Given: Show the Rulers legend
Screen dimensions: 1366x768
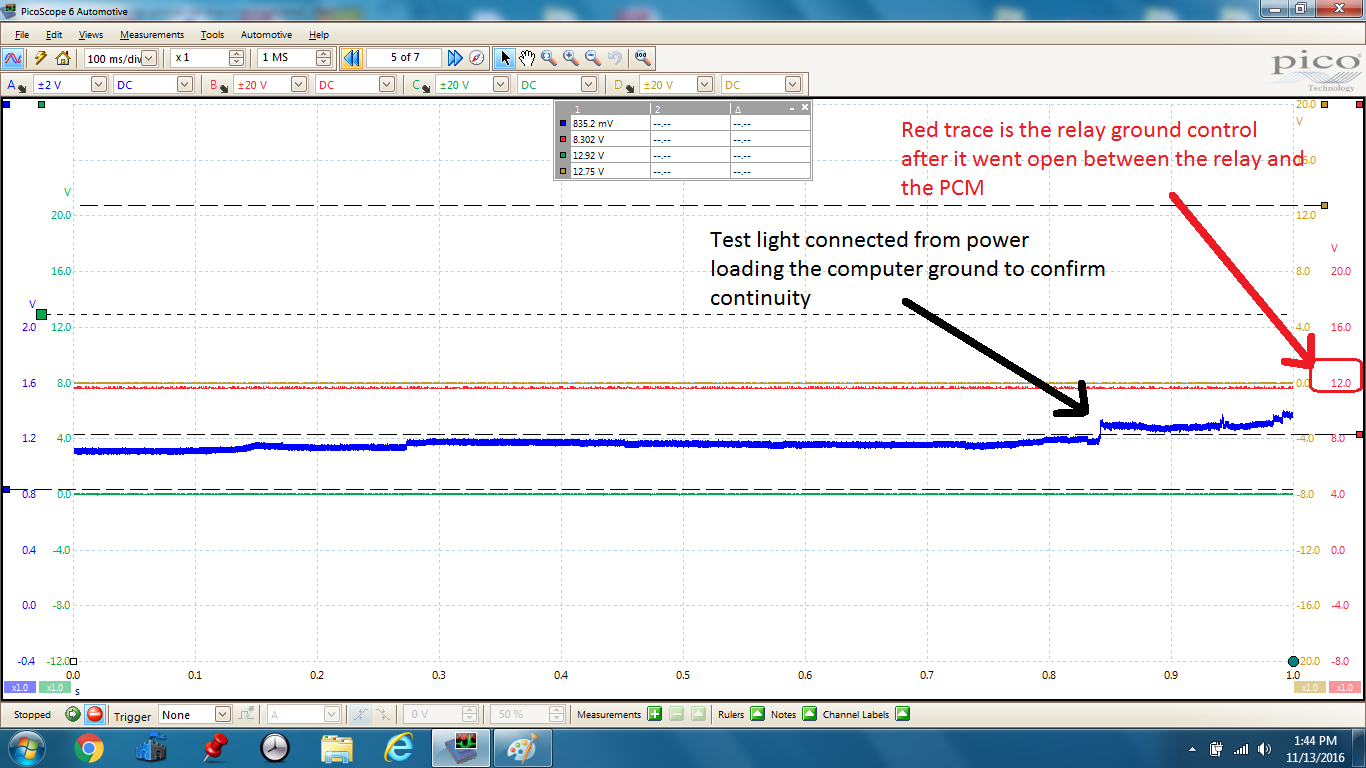Looking at the screenshot, I should click(x=756, y=714).
